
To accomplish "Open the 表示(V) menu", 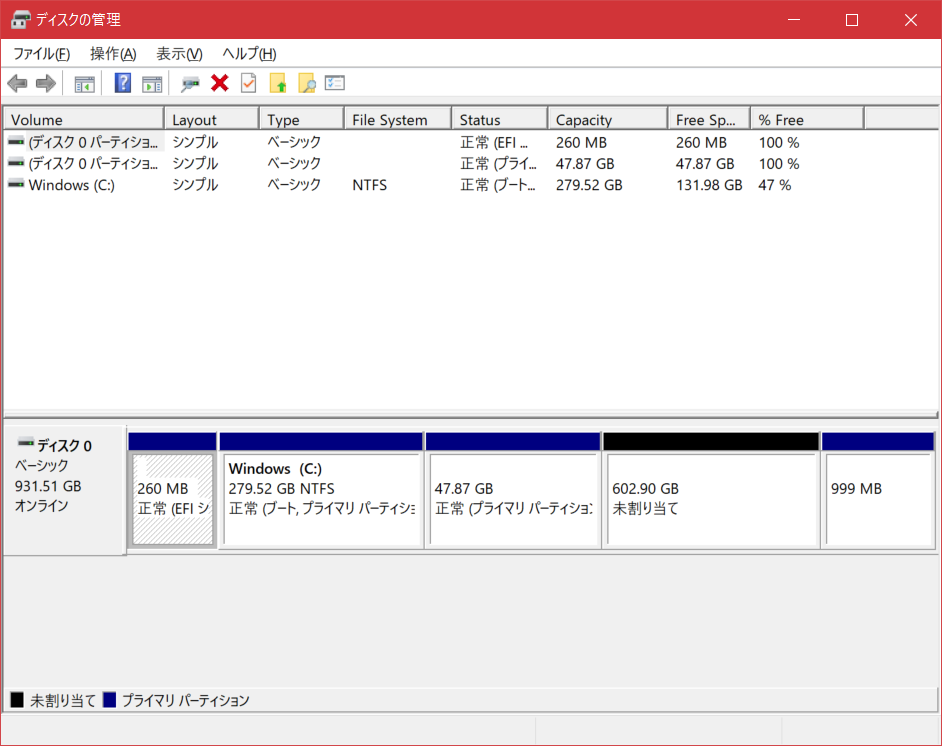I will pyautogui.click(x=179, y=54).
